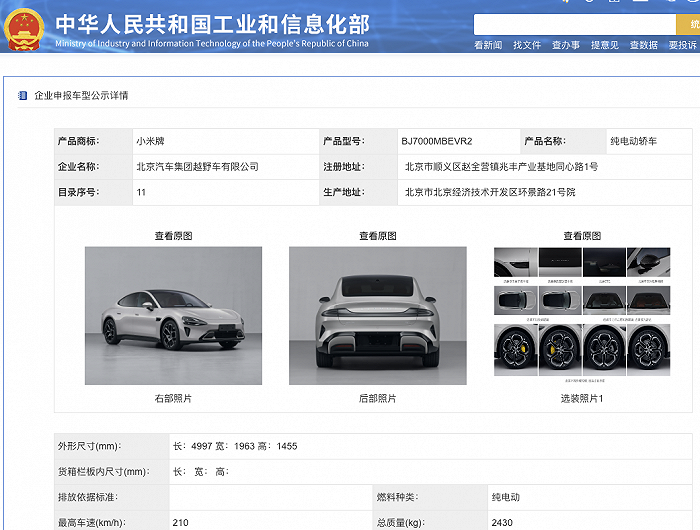Click the 外形尺寸(mm) label
700x530 pixels.
(89, 446)
